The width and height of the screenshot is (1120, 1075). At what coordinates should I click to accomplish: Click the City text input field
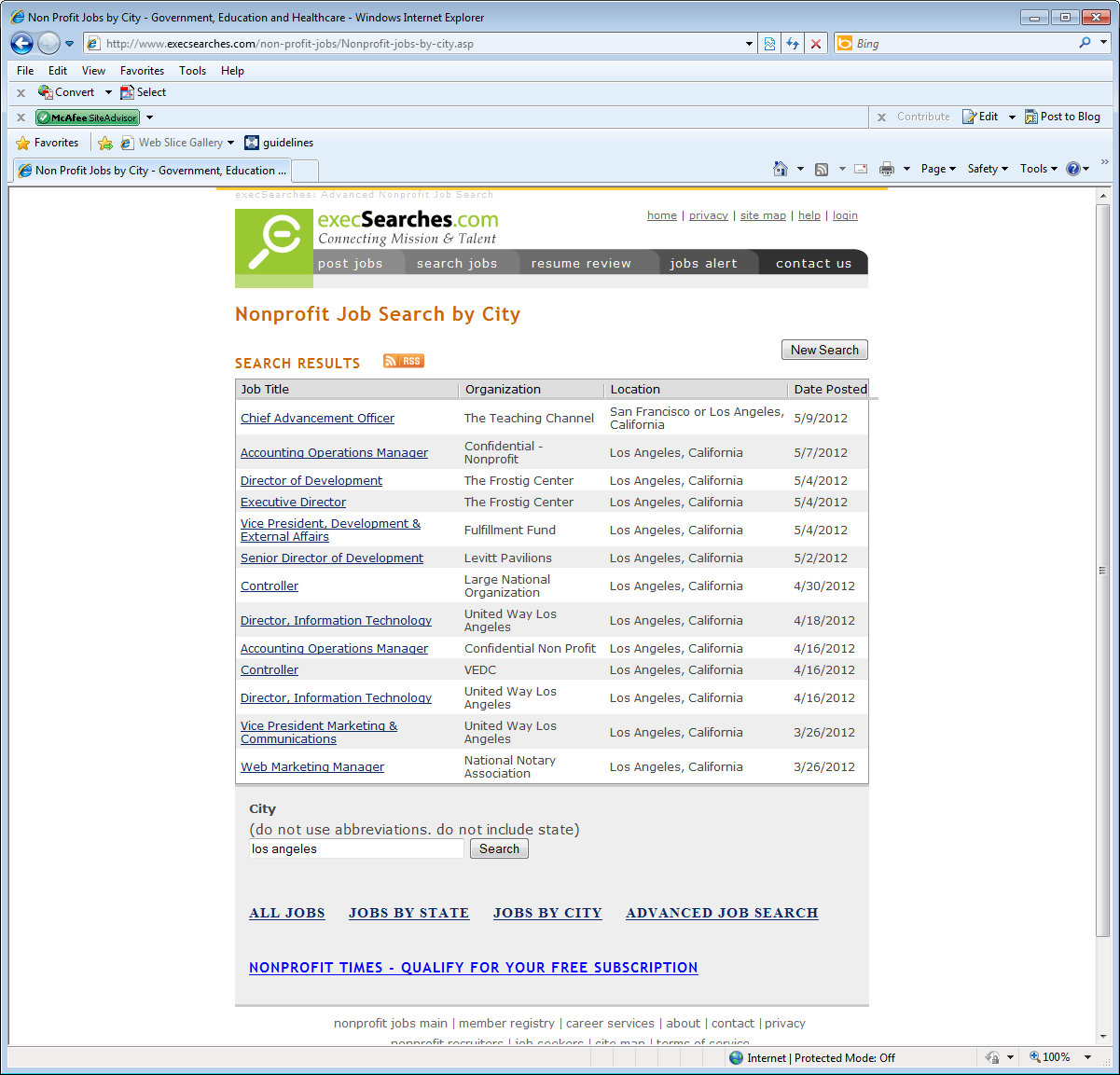356,849
